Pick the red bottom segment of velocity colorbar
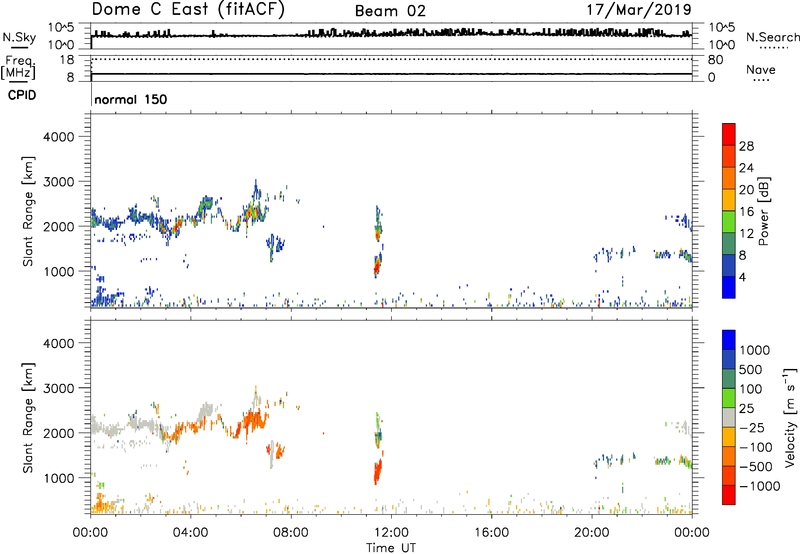800x554 pixels. [729, 495]
